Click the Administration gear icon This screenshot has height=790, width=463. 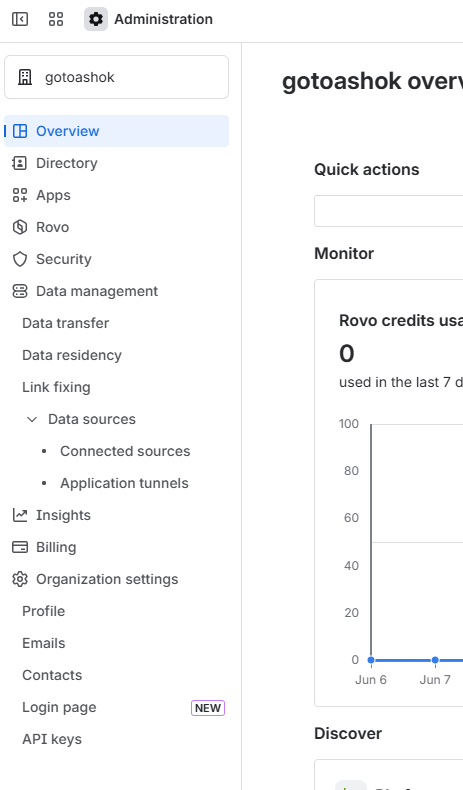(96, 19)
